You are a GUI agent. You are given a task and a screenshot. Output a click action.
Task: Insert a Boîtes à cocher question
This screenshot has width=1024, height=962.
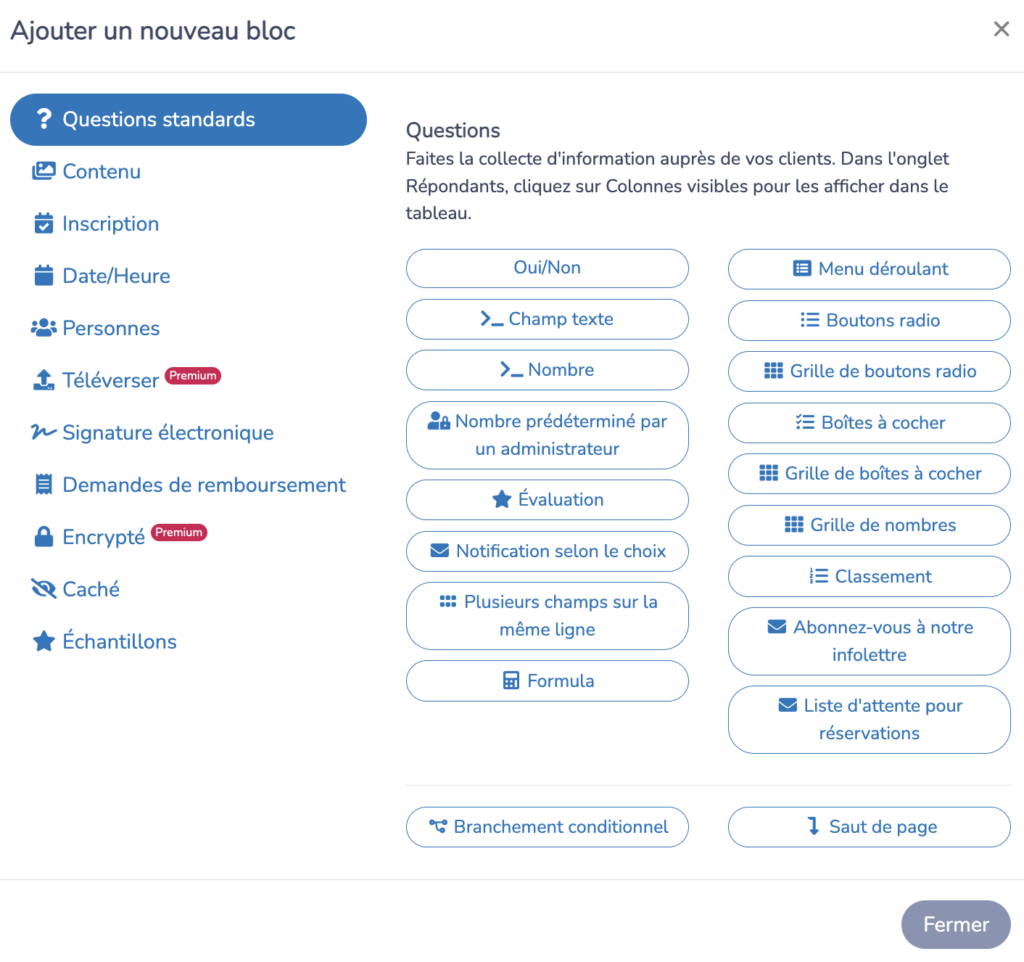[x=869, y=423]
